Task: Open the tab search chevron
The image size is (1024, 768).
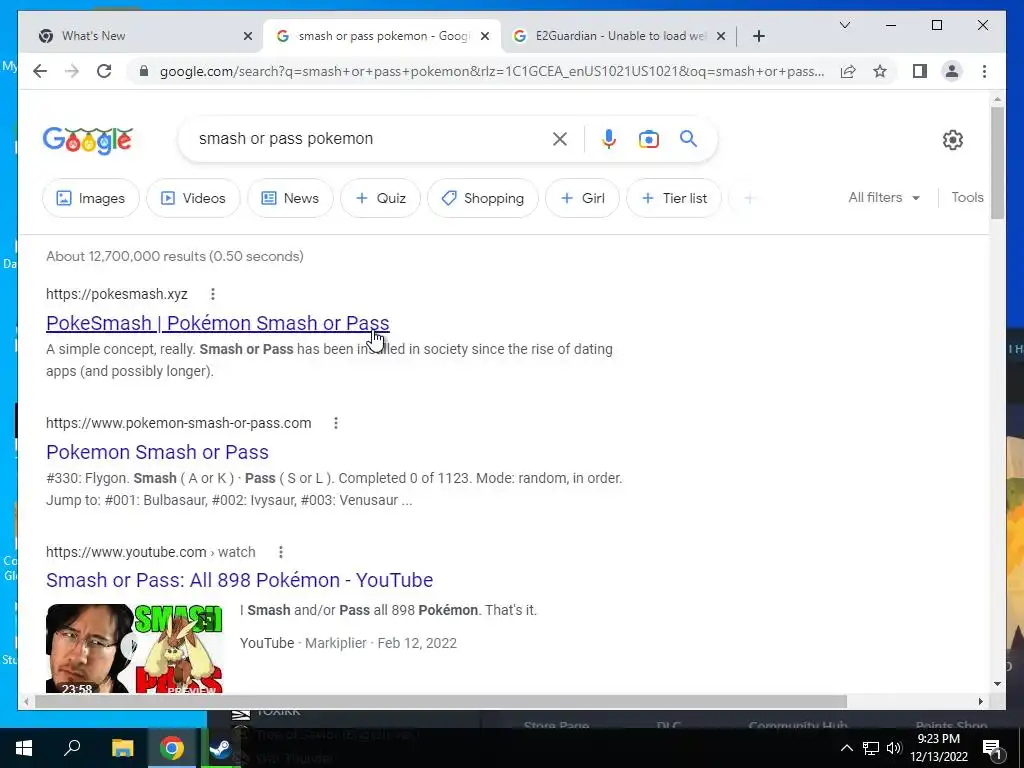Action: pos(844,25)
